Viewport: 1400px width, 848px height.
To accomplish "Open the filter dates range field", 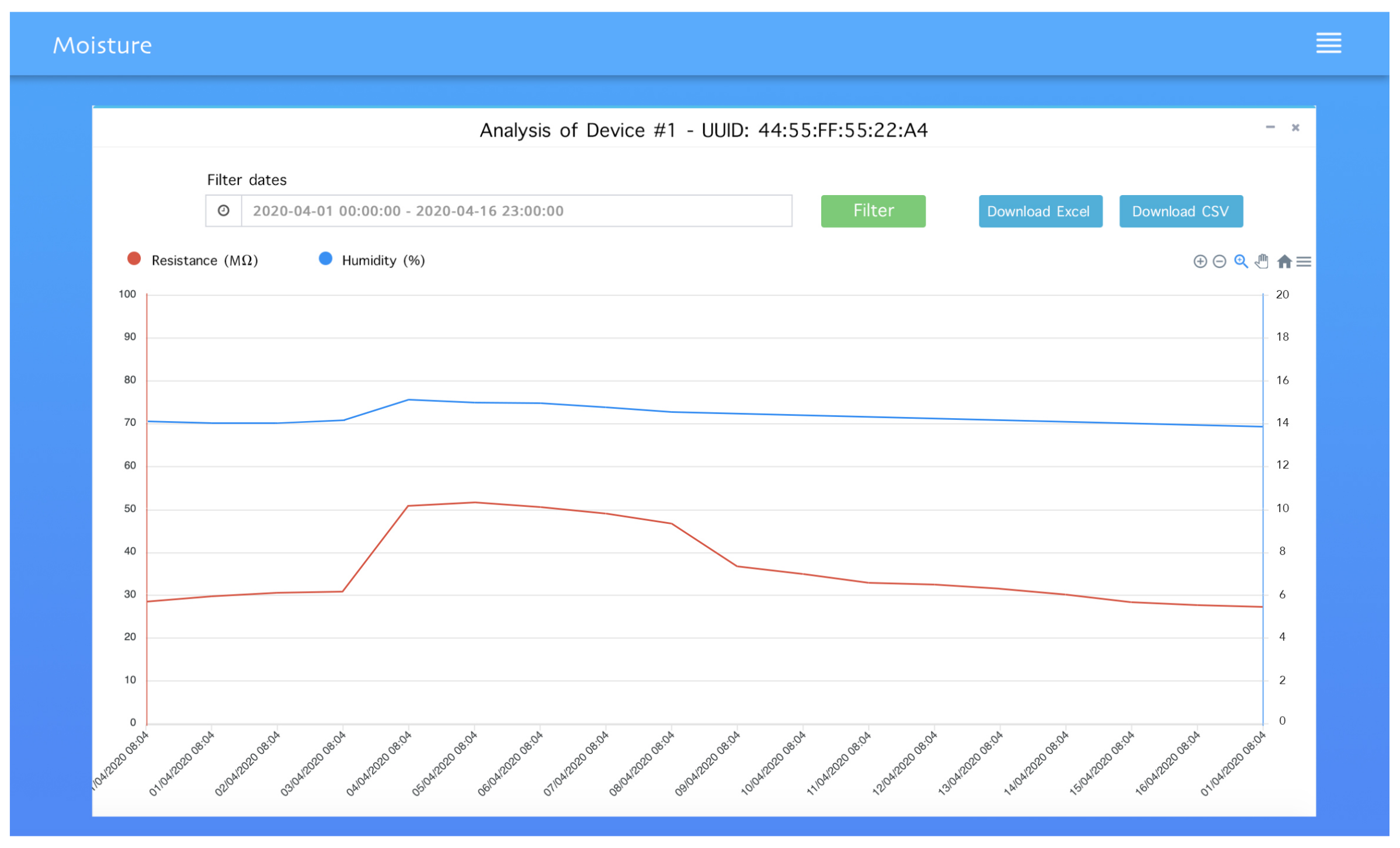I will coord(516,211).
